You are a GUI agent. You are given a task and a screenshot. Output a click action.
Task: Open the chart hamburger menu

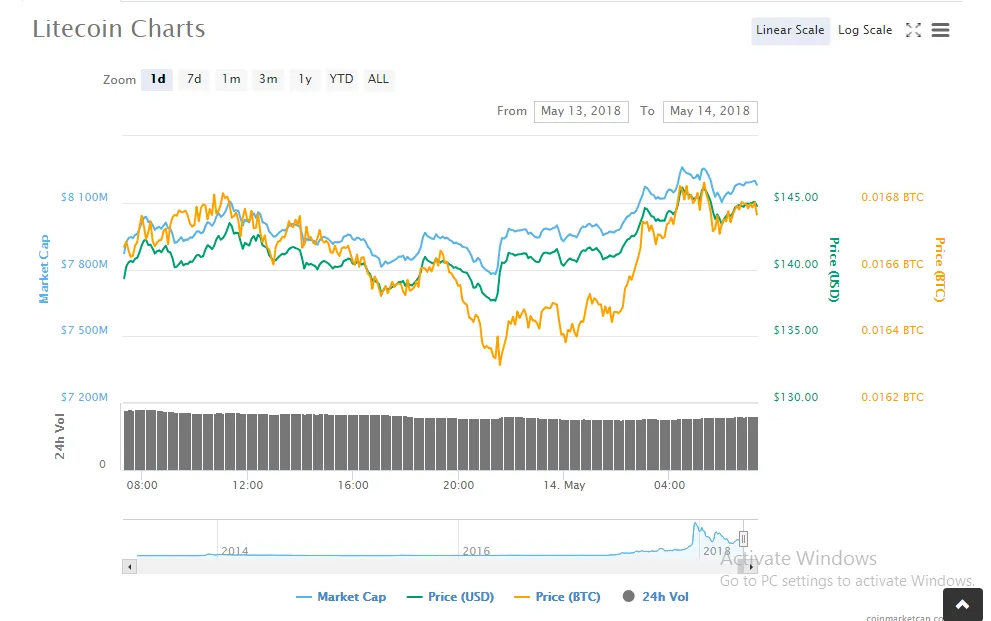(x=940, y=30)
